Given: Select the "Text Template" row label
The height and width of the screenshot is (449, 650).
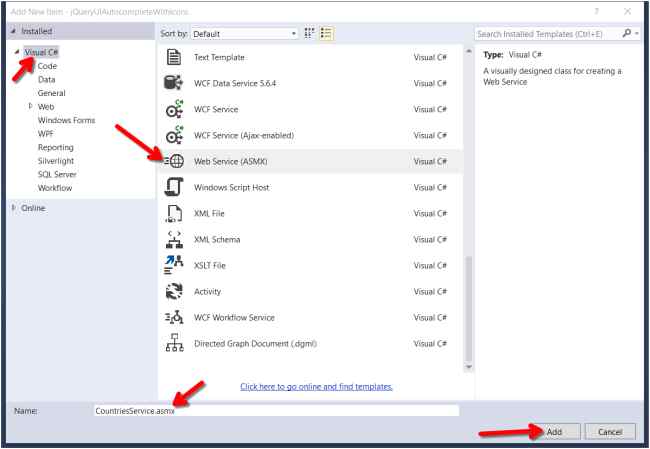Looking at the screenshot, I should pos(219,57).
